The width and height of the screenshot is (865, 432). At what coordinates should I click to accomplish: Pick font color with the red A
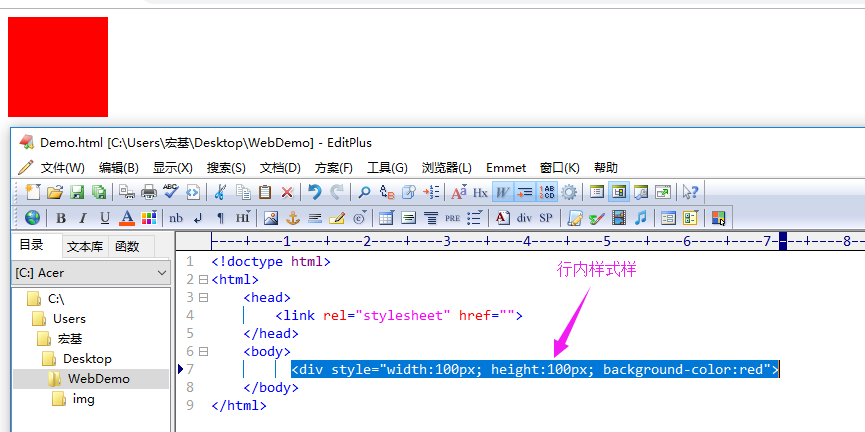(127, 218)
